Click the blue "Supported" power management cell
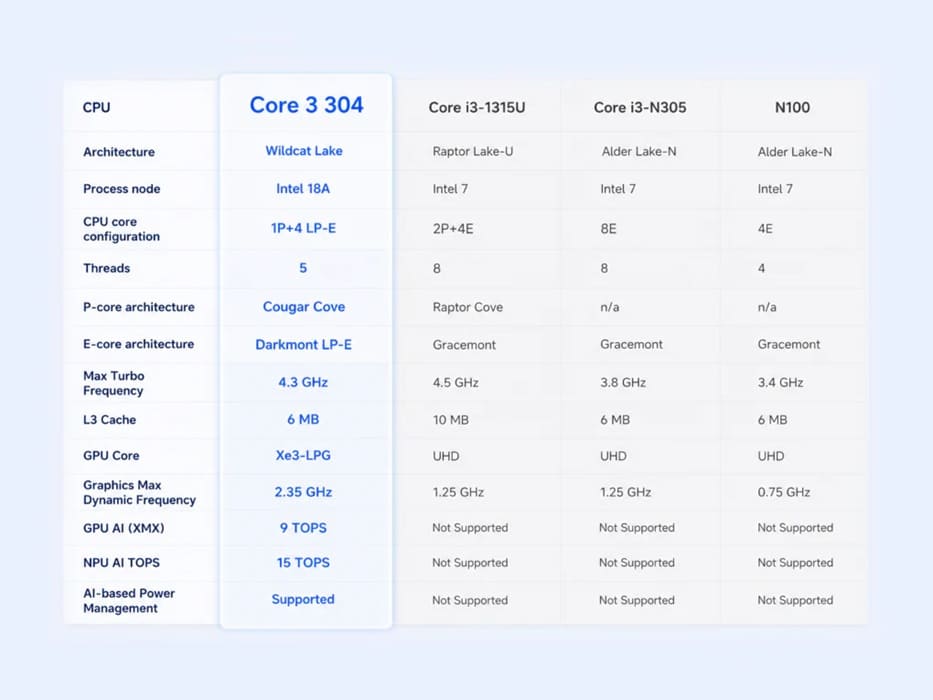This screenshot has width=933, height=700. tap(303, 599)
